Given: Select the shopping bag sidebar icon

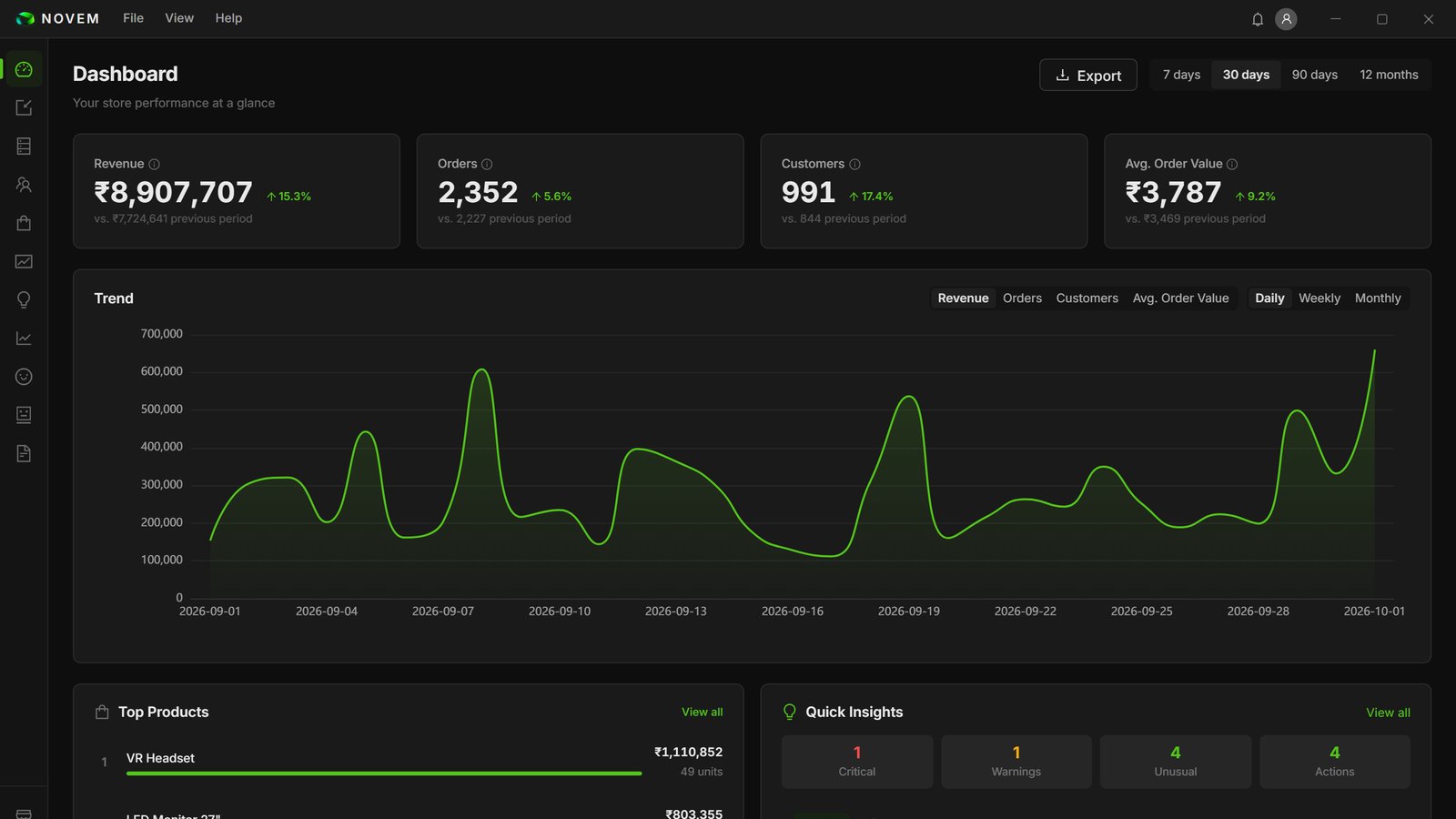Looking at the screenshot, I should 24,223.
